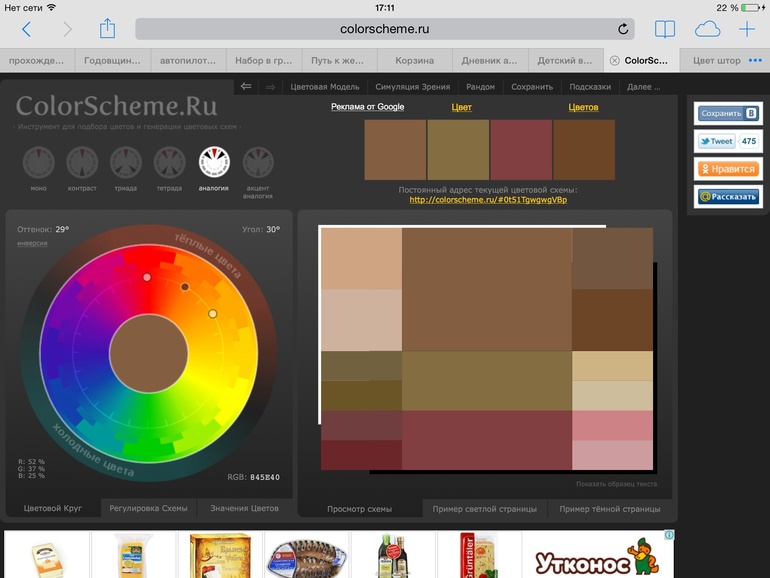Viewport: 770px width, 578px height.
Task: Toggle инверсия under hue value
Action: tap(32, 243)
